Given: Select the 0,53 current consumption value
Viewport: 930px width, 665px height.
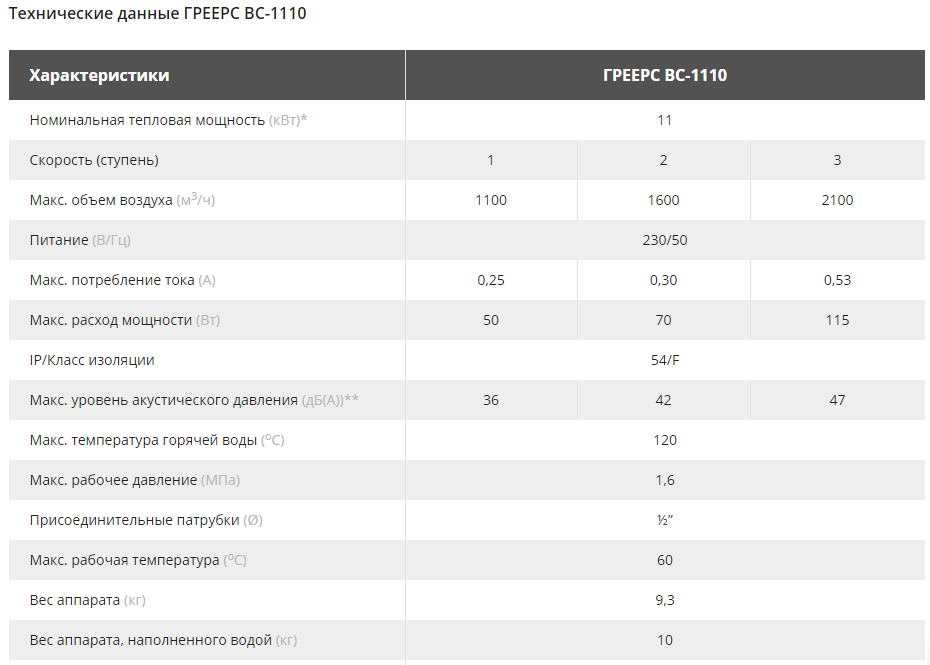Looking at the screenshot, I should (x=837, y=280).
